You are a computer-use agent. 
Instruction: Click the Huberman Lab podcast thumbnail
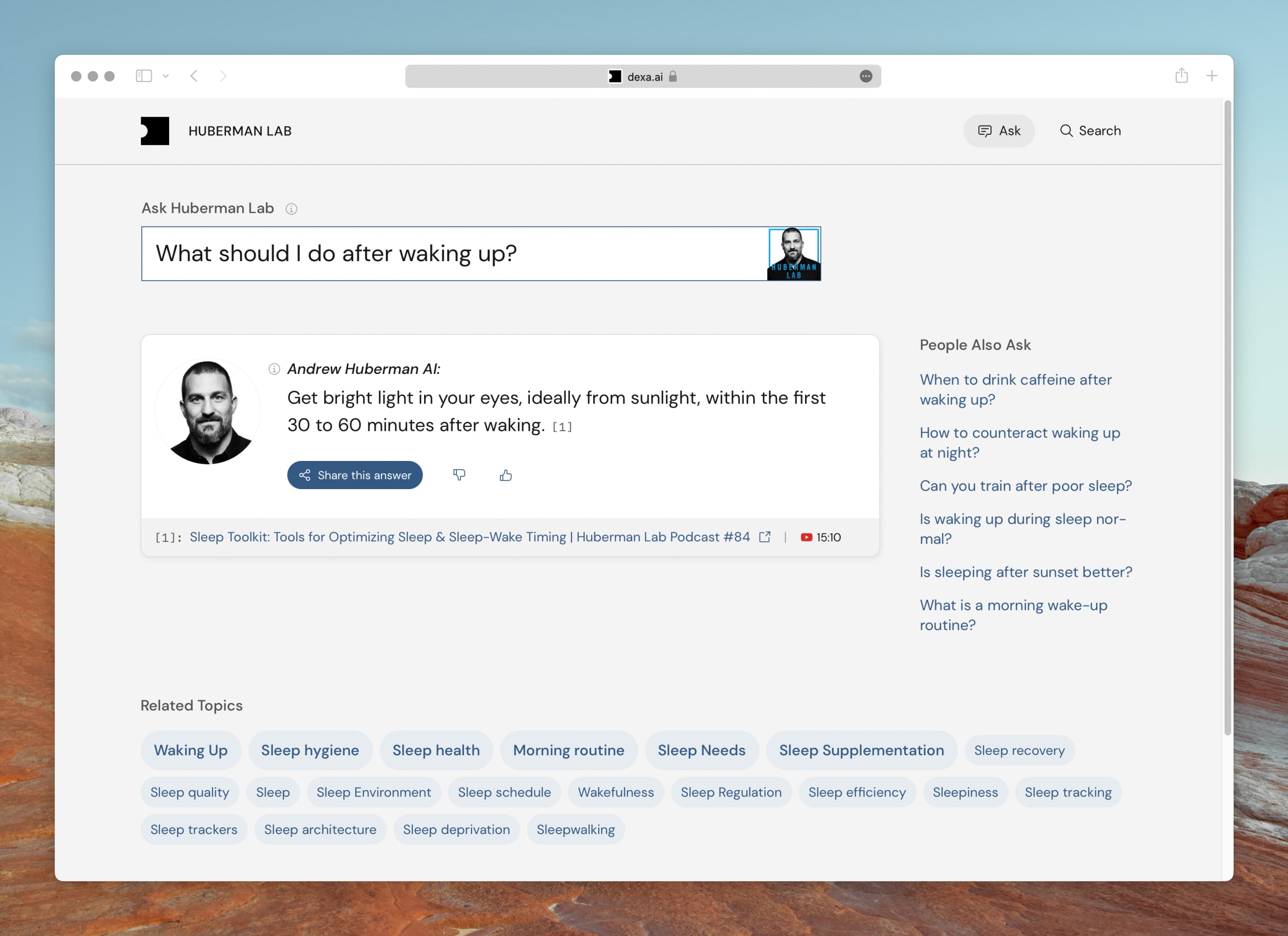793,253
